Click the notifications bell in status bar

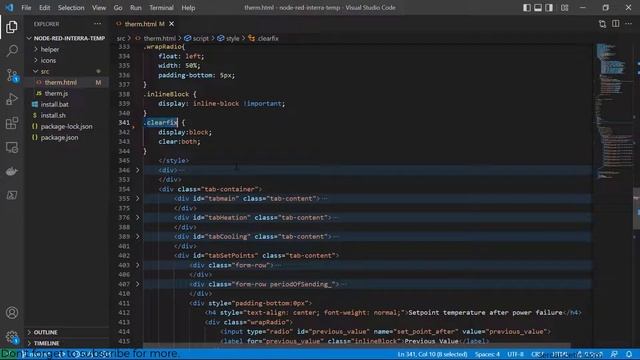click(x=629, y=354)
